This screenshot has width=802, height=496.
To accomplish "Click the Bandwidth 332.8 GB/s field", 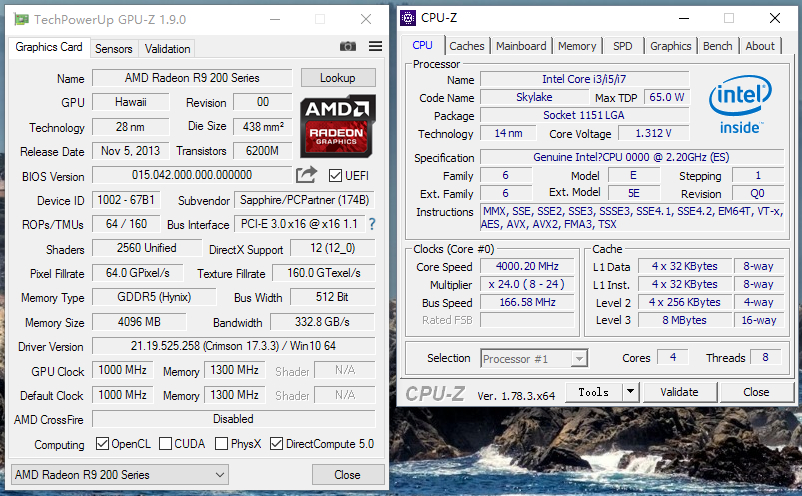I will [322, 322].
